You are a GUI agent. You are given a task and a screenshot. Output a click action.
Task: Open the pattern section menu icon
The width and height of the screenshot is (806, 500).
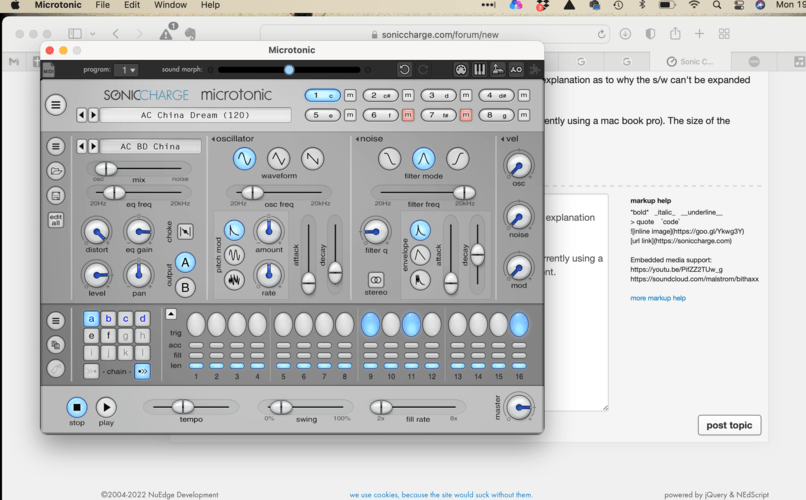tap(56, 321)
